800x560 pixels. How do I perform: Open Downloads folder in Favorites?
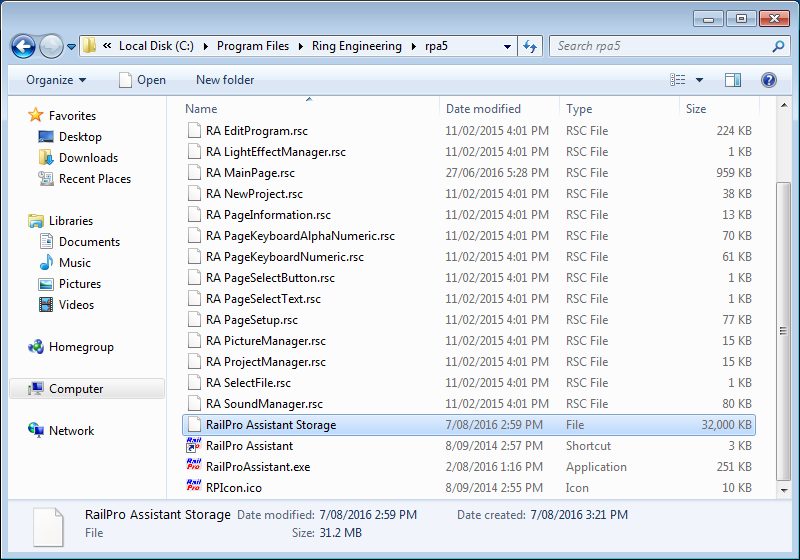pyautogui.click(x=88, y=158)
